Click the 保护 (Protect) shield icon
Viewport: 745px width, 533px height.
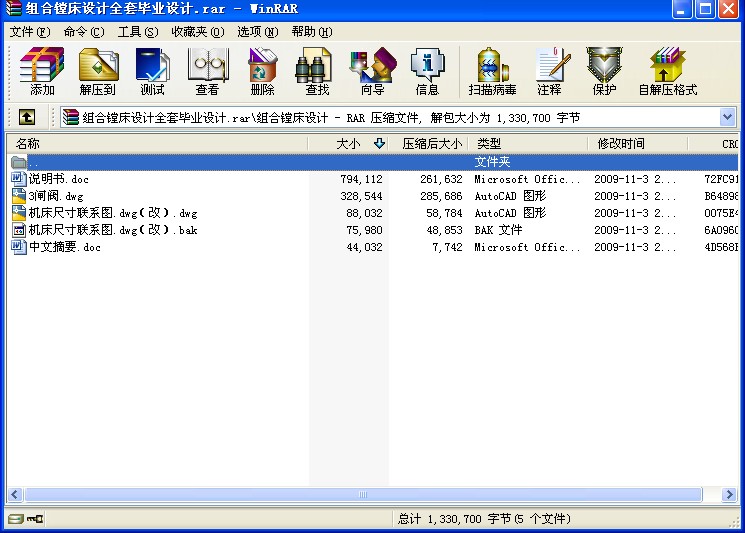pos(604,71)
